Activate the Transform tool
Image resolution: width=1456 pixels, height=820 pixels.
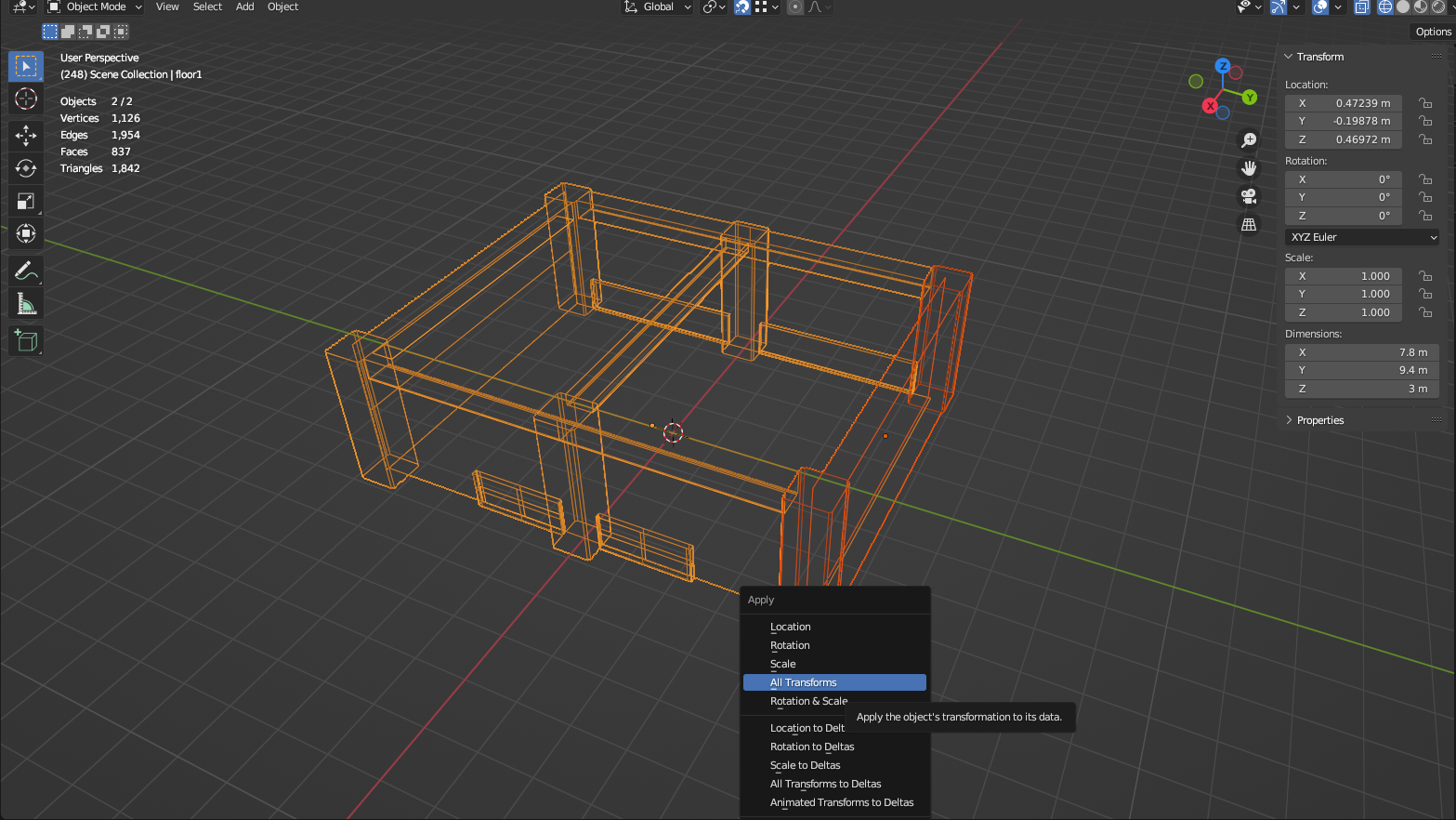click(26, 233)
